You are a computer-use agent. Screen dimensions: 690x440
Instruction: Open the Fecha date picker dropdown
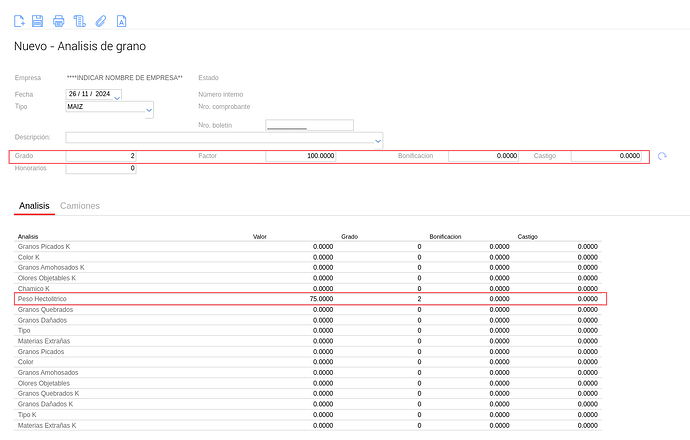coord(117,96)
